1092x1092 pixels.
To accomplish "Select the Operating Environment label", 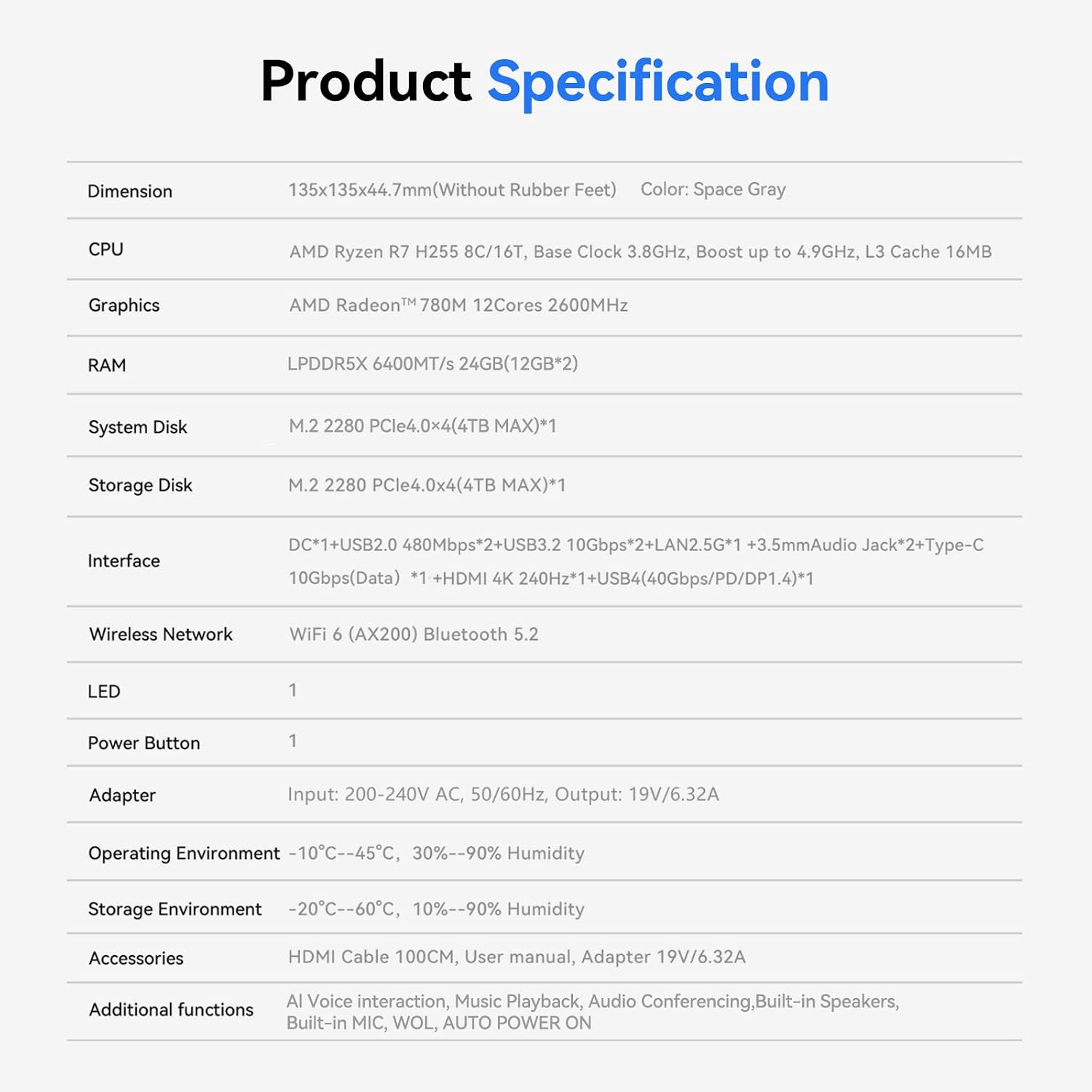I will (184, 853).
